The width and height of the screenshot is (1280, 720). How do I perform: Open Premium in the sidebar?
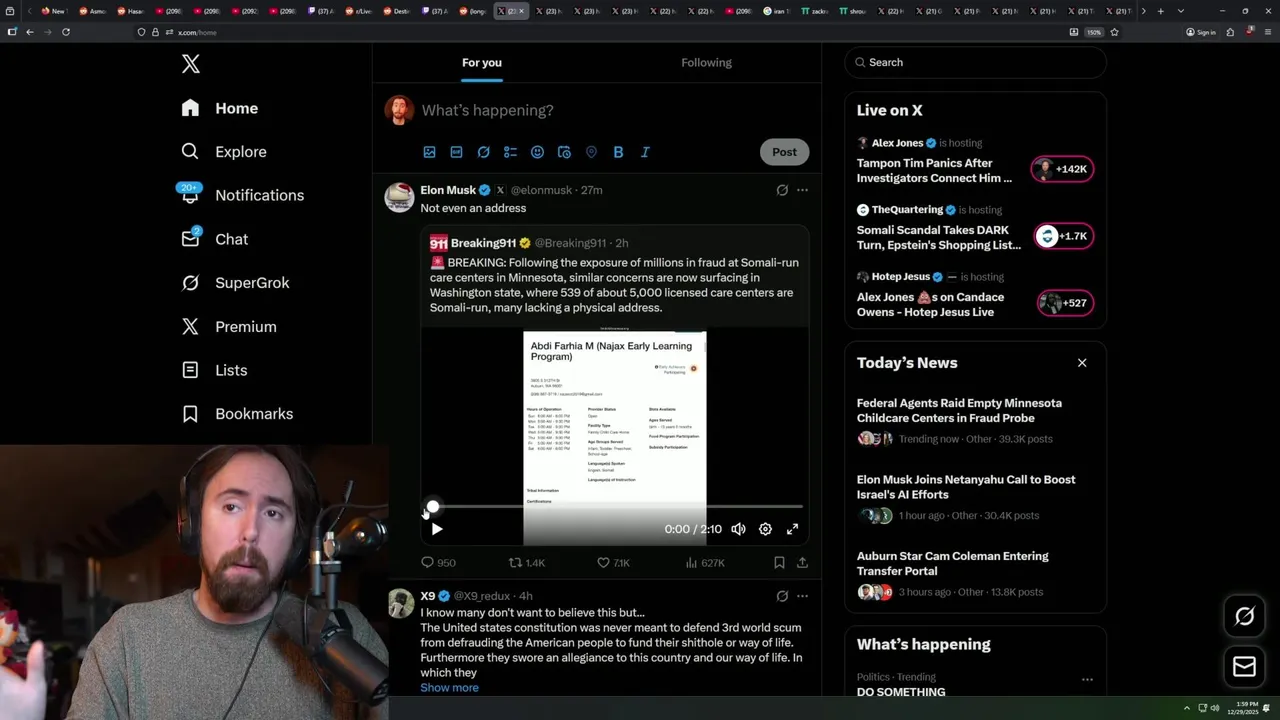[x=229, y=327]
